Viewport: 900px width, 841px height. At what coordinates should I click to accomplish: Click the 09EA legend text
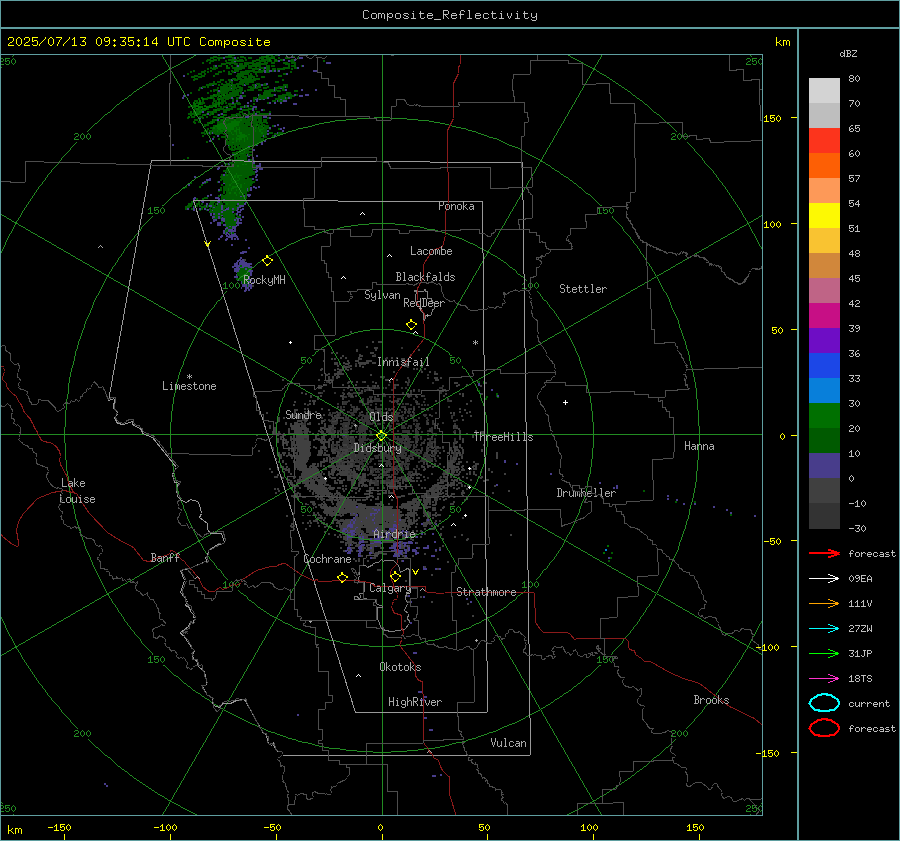[x=860, y=579]
